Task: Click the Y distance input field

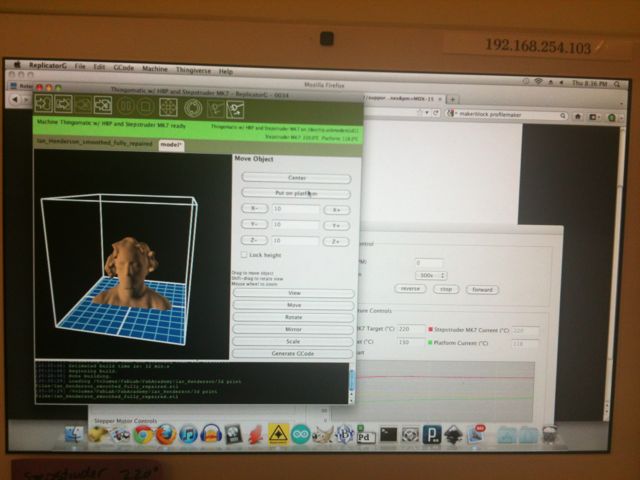Action: point(296,224)
